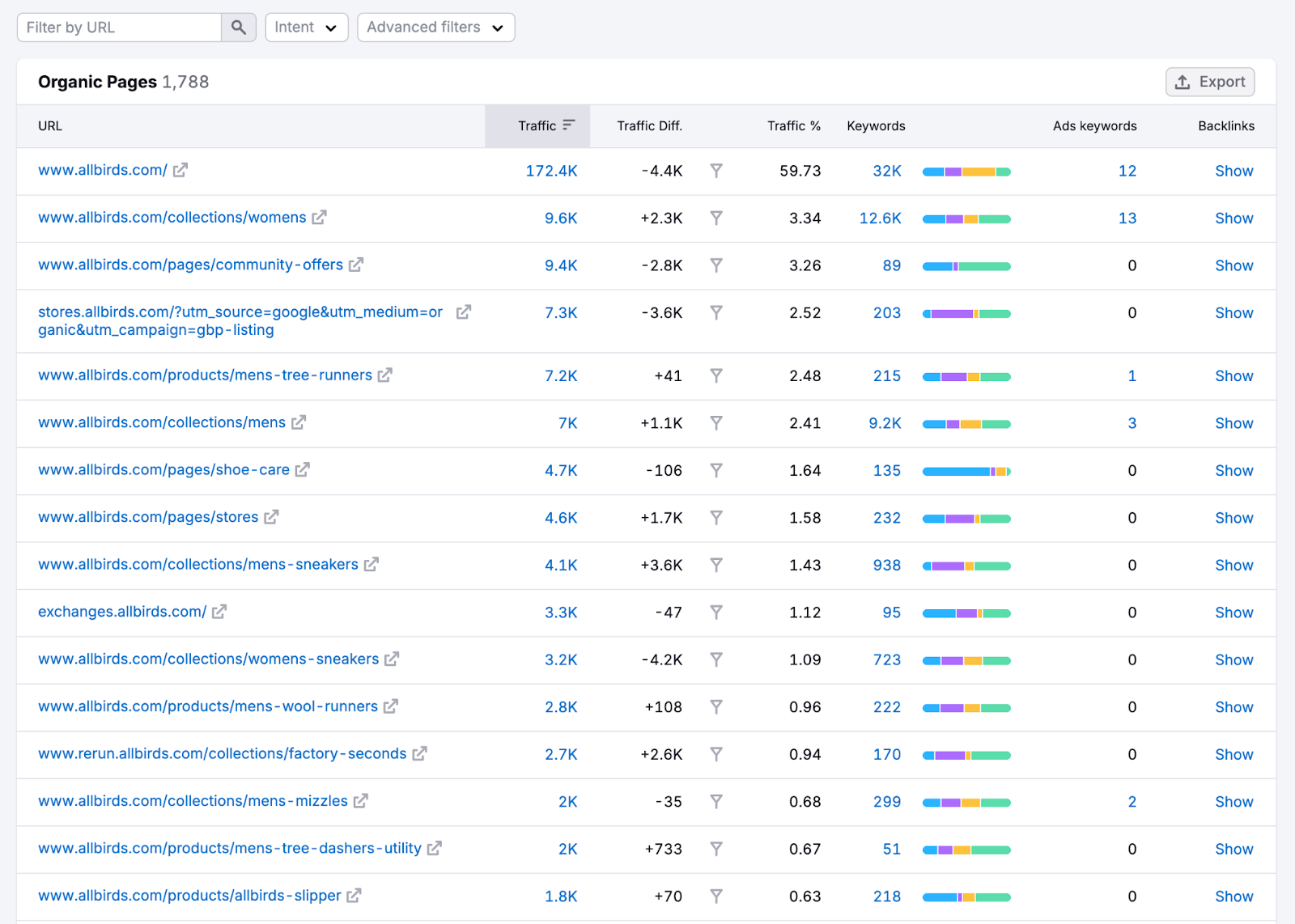Click the intent color bar on the homepage row
The image size is (1295, 924).
click(966, 171)
